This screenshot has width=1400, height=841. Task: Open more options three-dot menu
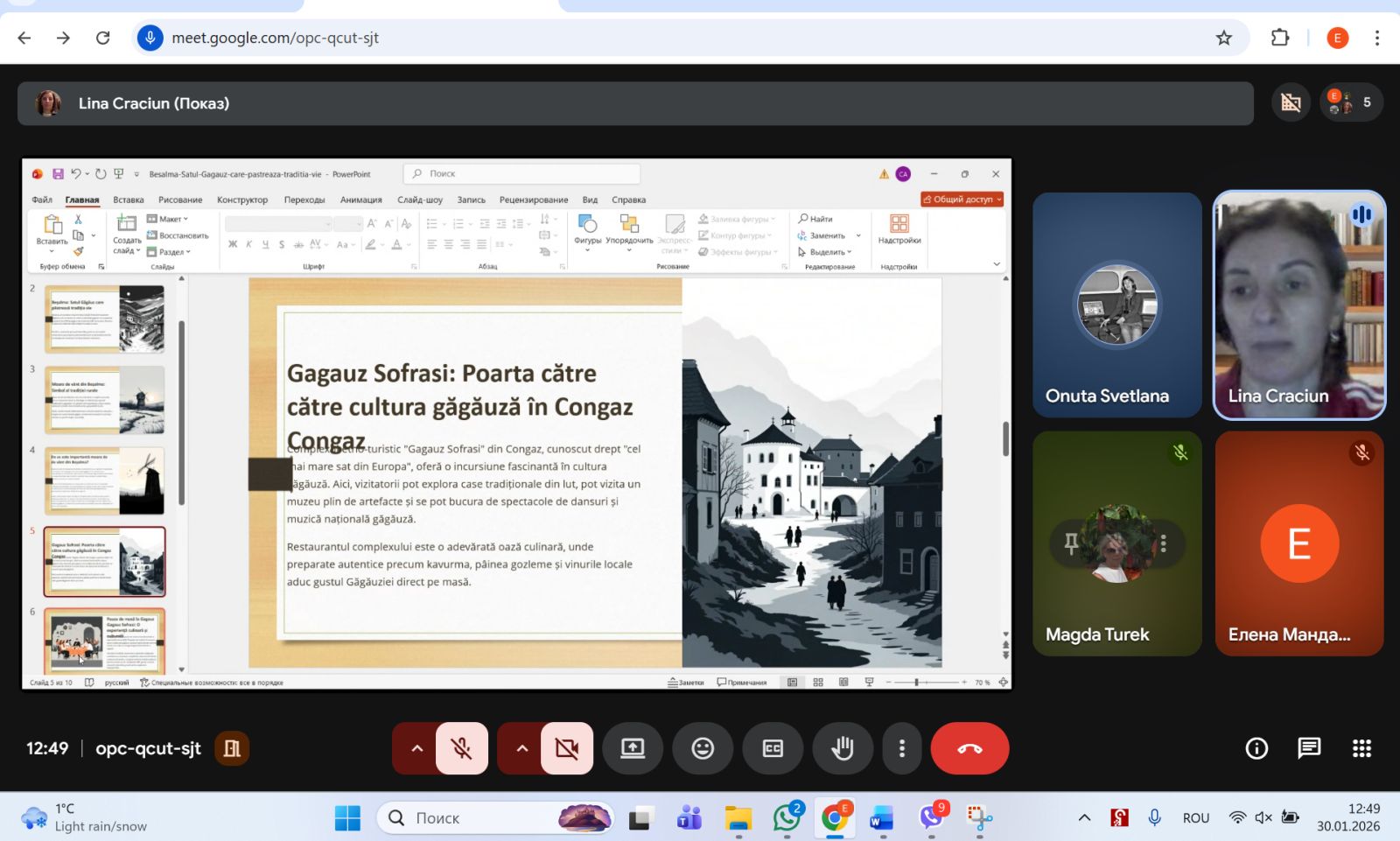[x=902, y=748]
